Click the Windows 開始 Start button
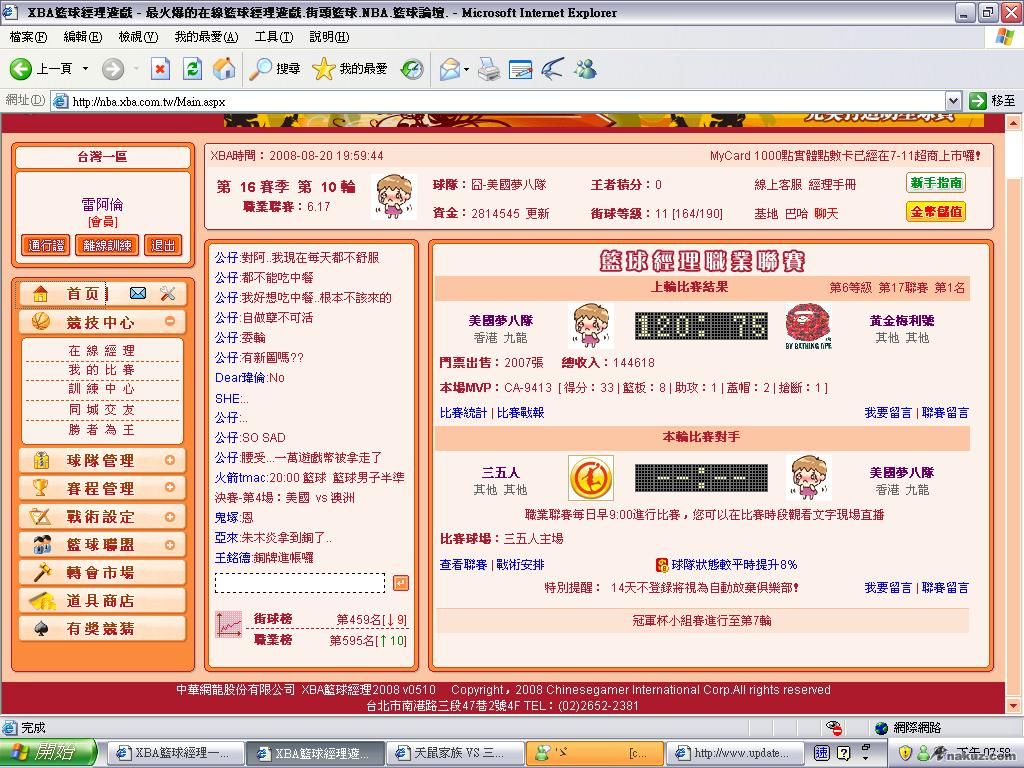 coord(48,752)
